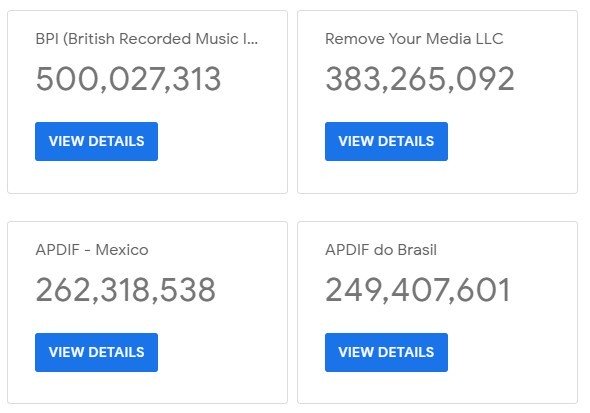Click View Details under BPI card
The width and height of the screenshot is (590, 413).
pos(96,141)
